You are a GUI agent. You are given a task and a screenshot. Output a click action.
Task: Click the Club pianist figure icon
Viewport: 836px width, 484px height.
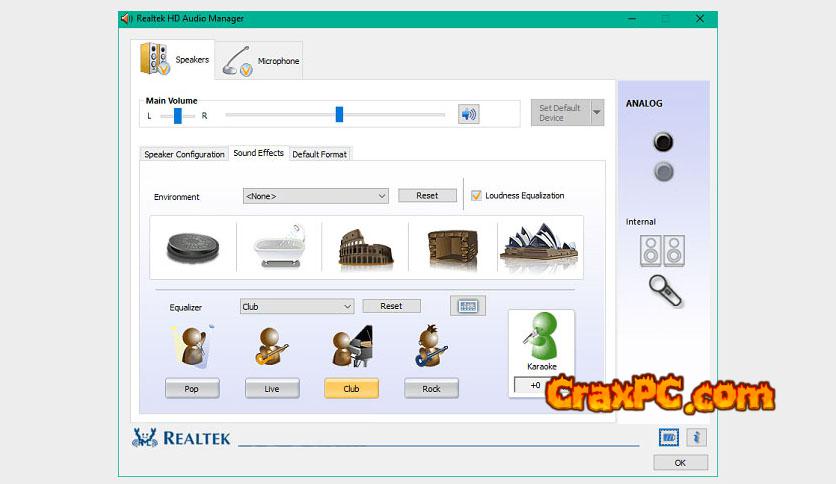pyautogui.click(x=352, y=346)
